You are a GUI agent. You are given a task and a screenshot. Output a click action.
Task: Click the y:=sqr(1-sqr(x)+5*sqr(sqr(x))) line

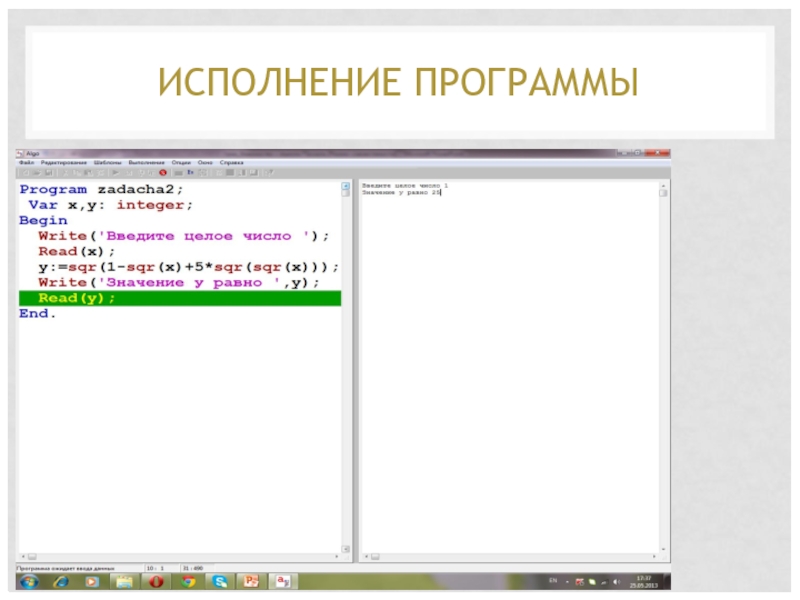pyautogui.click(x=188, y=267)
